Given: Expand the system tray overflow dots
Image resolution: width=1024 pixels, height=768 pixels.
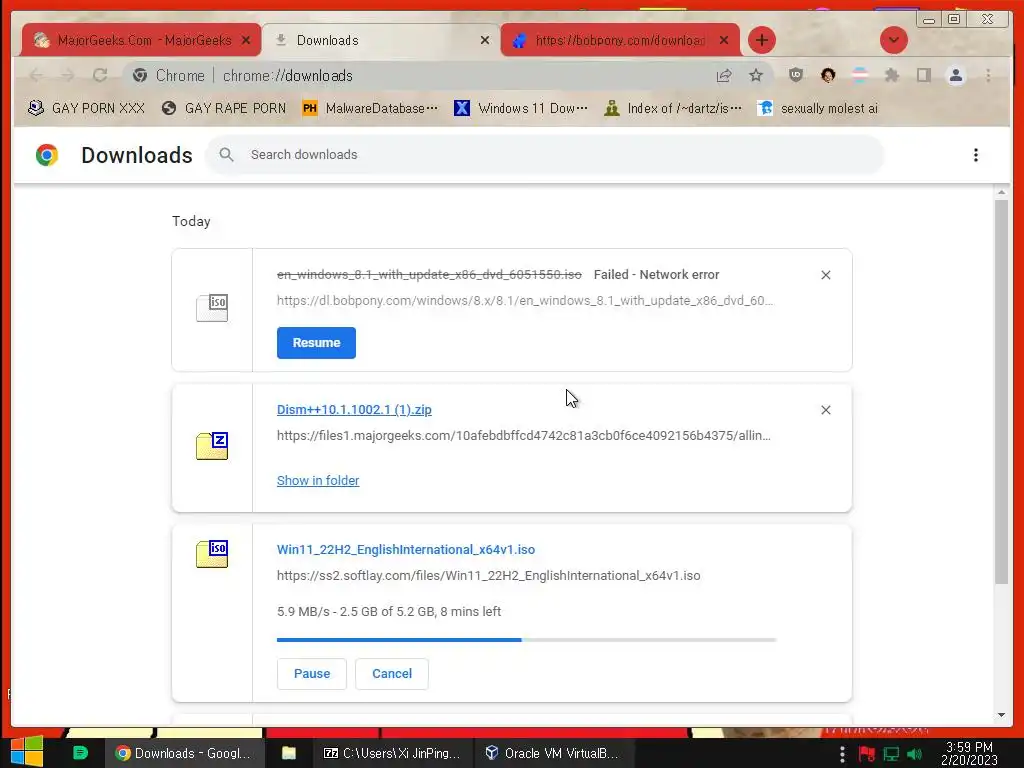Looking at the screenshot, I should pos(842,754).
